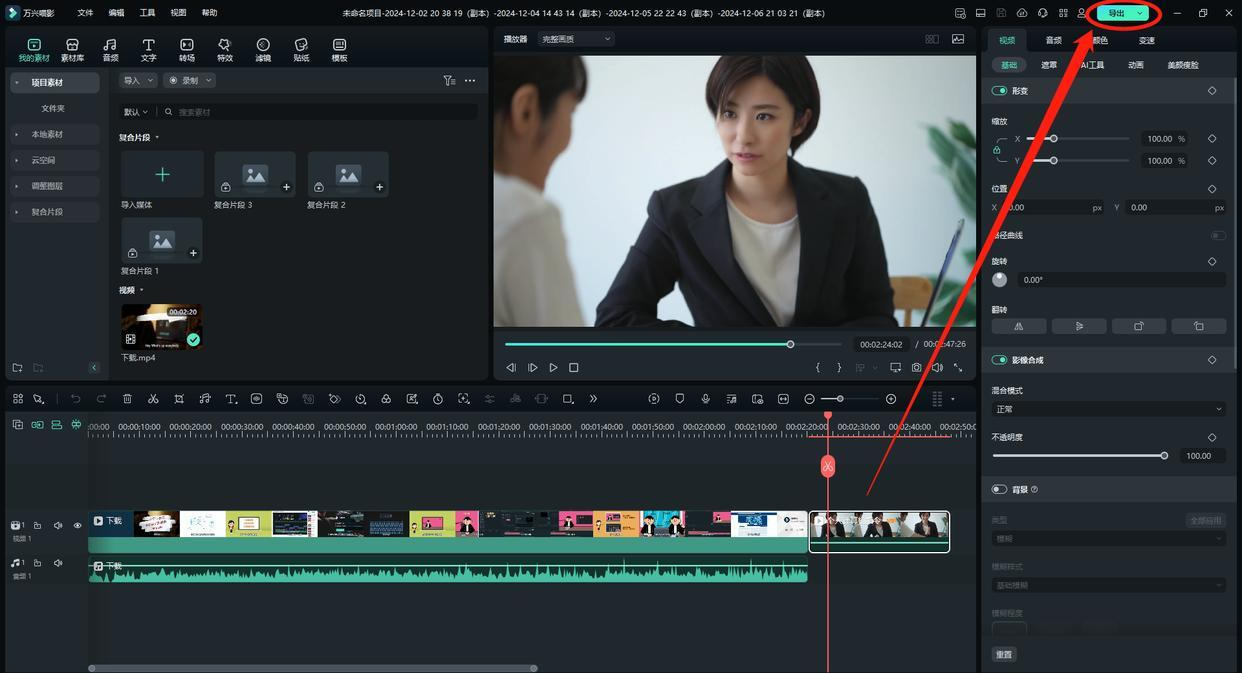Click the trash delete icon in timeline toolbar
The height and width of the screenshot is (673, 1242).
point(127,399)
